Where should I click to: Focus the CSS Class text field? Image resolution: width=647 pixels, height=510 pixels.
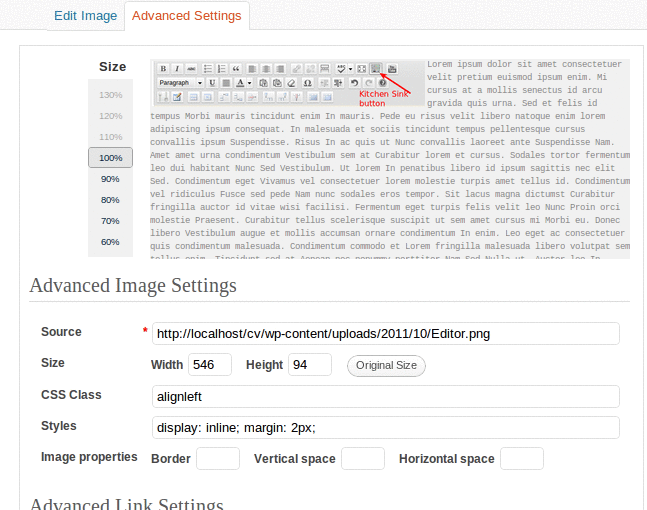tap(385, 396)
